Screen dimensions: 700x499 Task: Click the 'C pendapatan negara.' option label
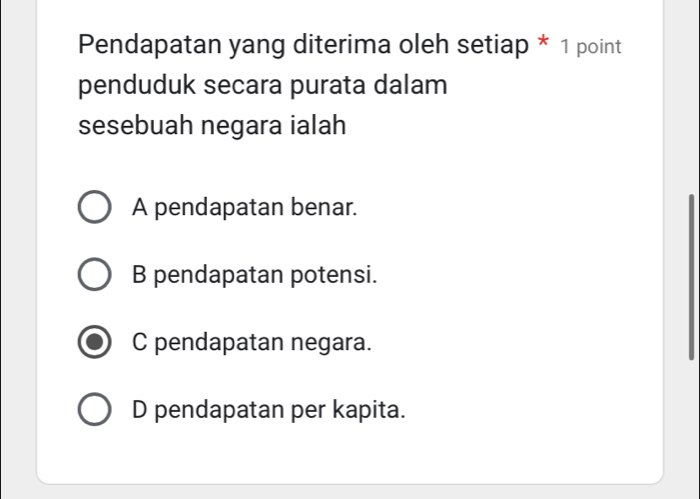[x=251, y=343]
